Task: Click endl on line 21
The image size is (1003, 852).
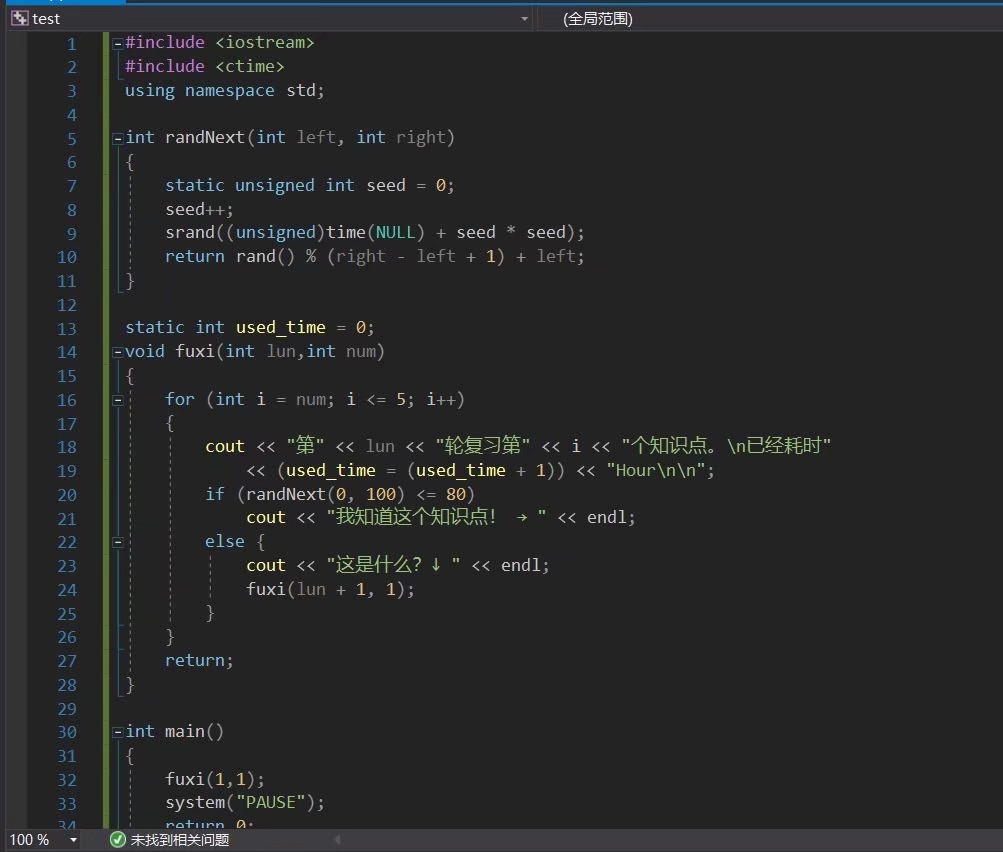Action: pyautogui.click(x=608, y=517)
